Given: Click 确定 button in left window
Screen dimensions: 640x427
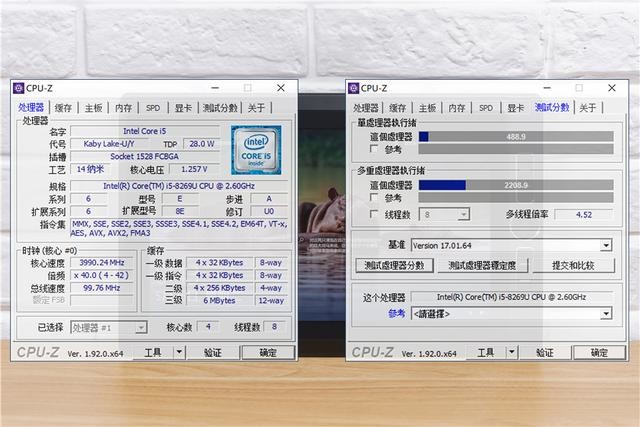Looking at the screenshot, I should pyautogui.click(x=268, y=352).
